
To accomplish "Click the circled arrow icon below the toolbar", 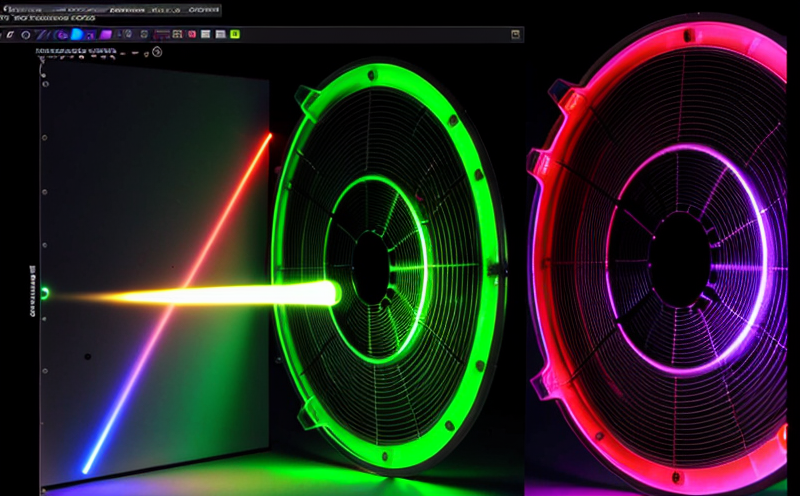I will click(157, 52).
